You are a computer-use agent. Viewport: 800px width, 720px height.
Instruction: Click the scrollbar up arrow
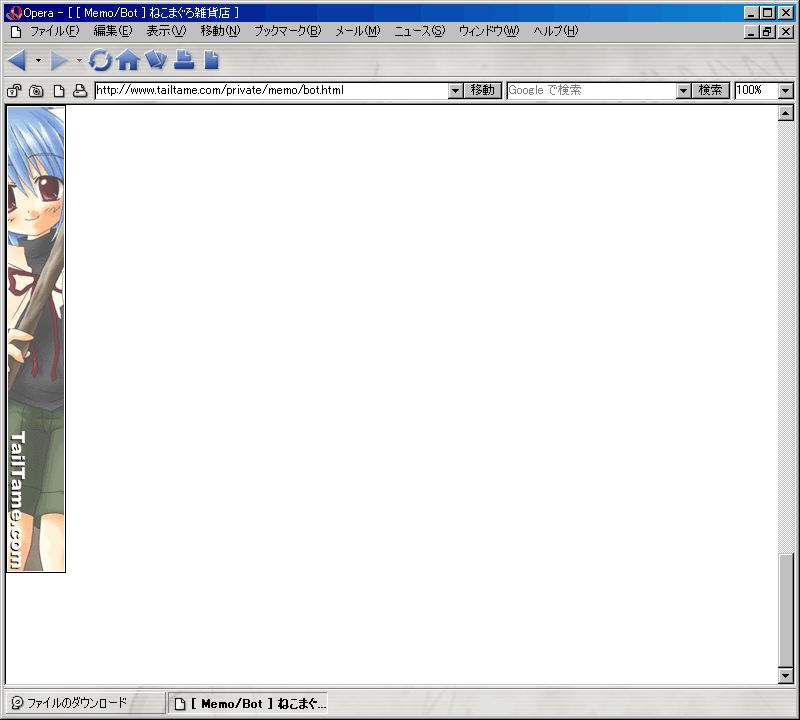click(786, 113)
